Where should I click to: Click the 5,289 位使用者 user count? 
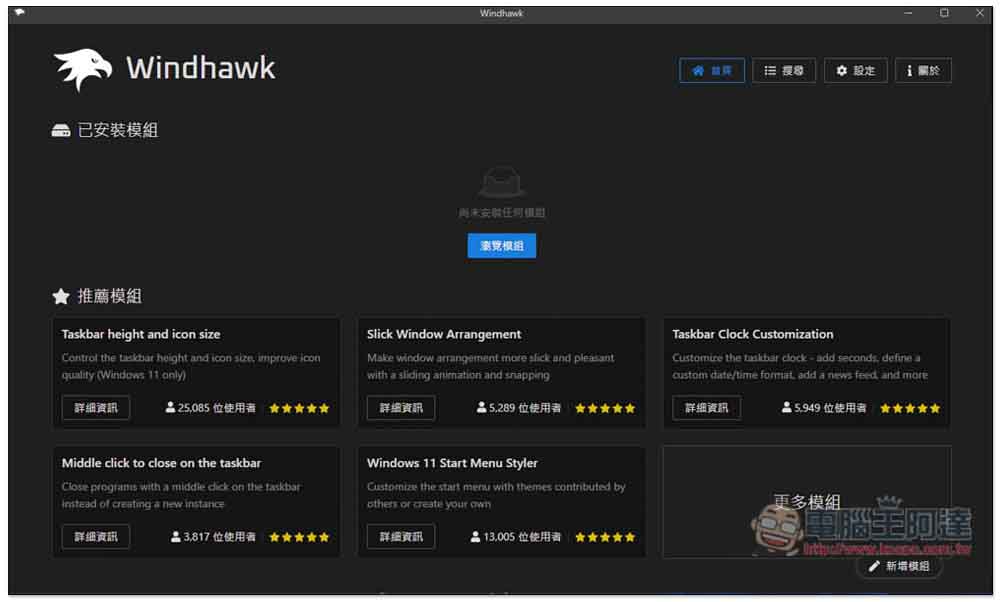pos(519,408)
